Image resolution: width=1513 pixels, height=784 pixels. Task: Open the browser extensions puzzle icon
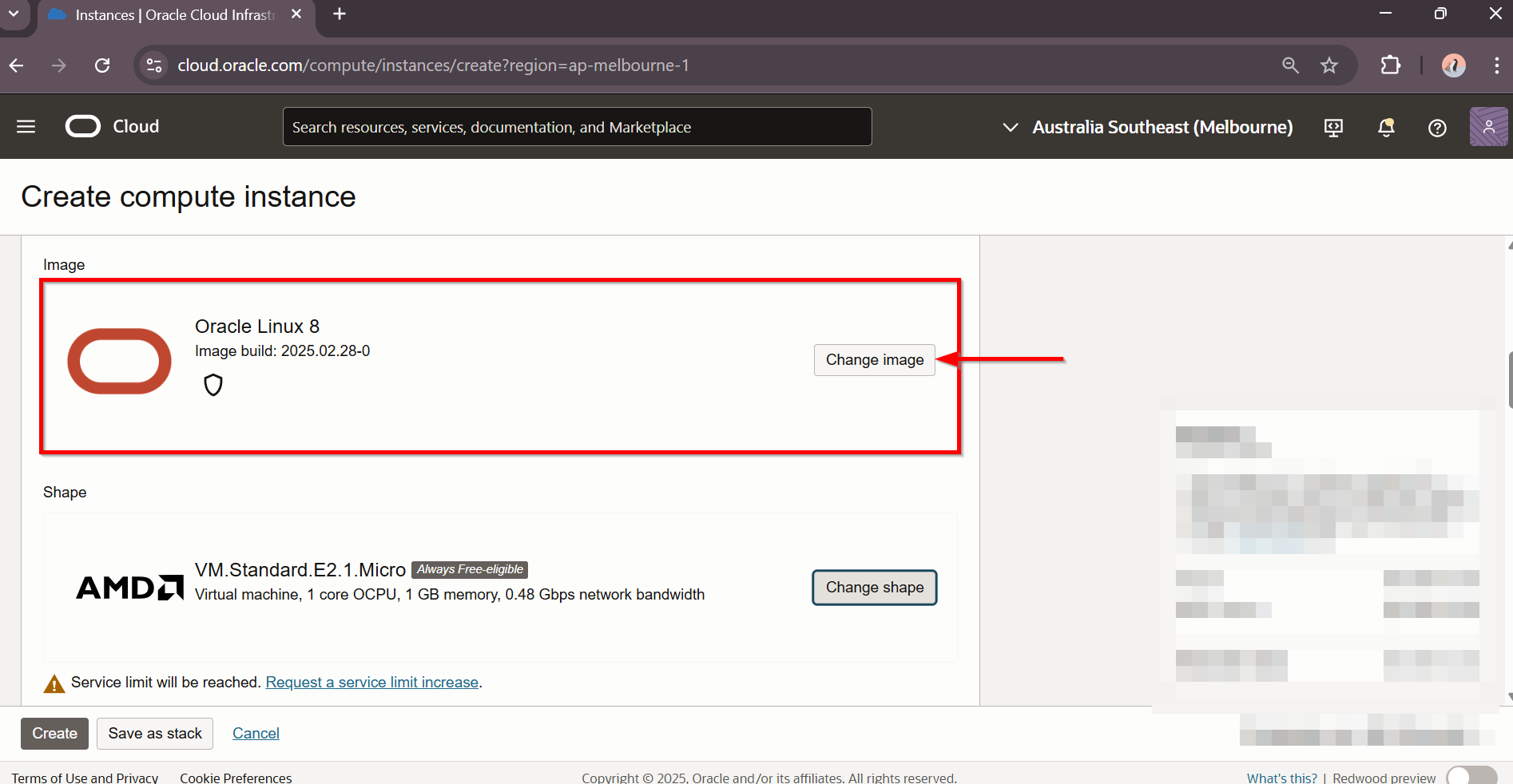point(1391,65)
